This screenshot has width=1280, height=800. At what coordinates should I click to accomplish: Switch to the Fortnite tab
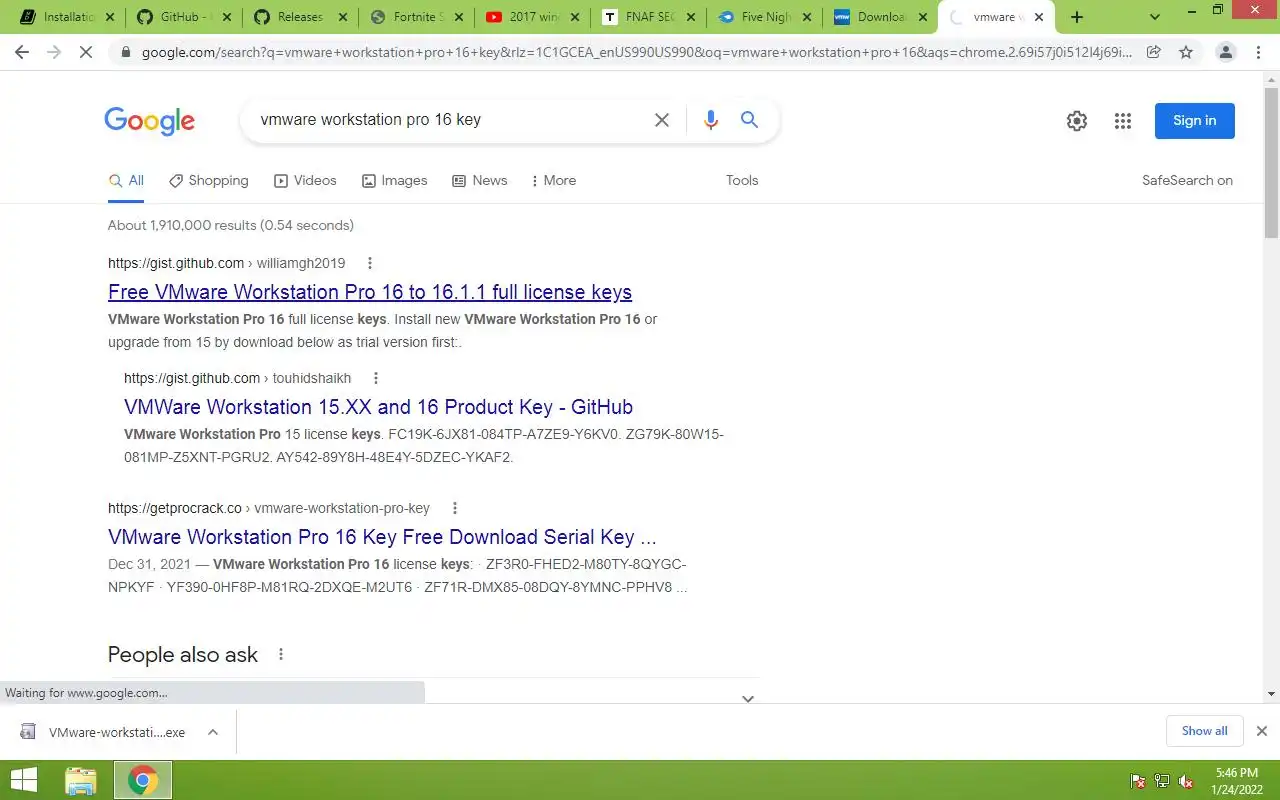coord(417,17)
